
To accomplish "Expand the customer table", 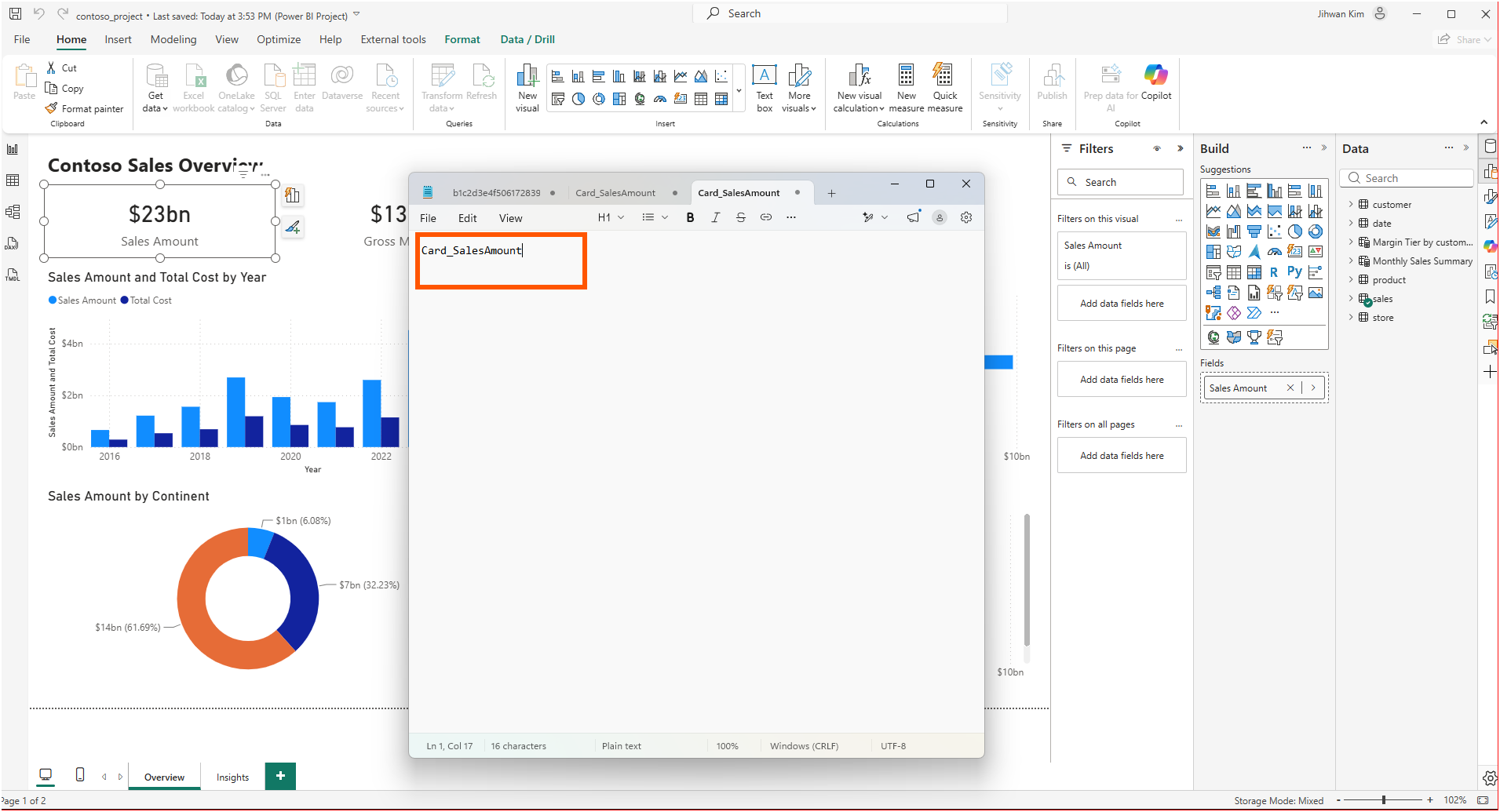I will click(1351, 204).
